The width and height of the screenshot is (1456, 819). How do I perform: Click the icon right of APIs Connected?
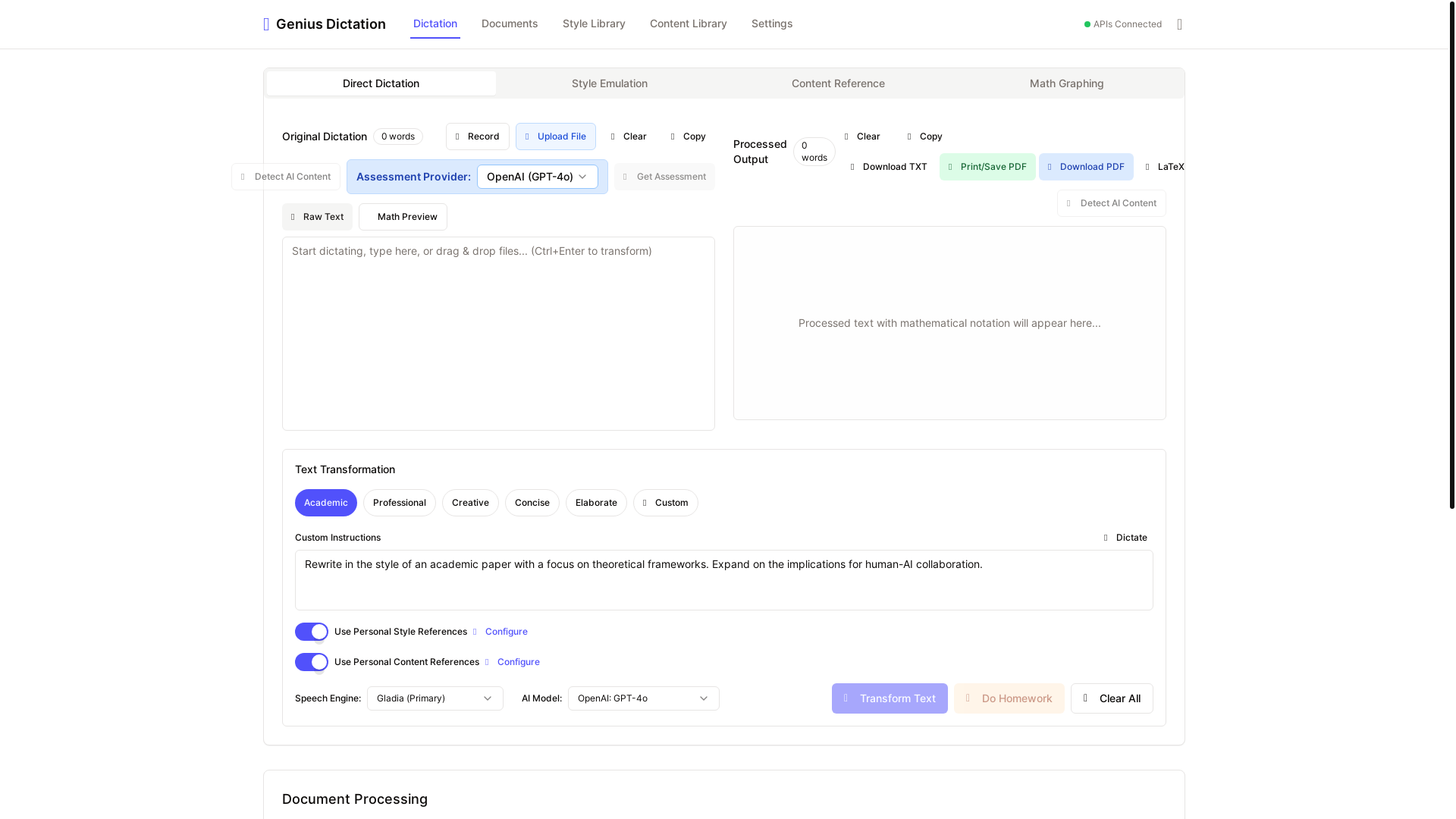click(1179, 24)
